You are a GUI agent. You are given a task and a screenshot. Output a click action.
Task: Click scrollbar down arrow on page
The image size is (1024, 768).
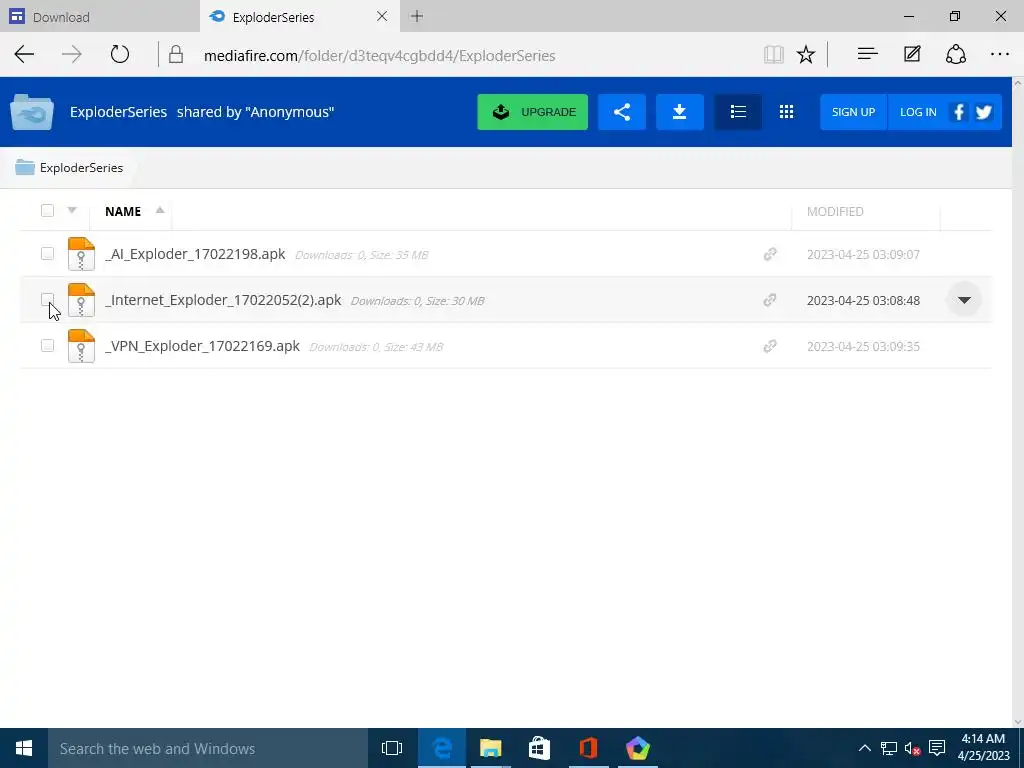pos(1017,722)
